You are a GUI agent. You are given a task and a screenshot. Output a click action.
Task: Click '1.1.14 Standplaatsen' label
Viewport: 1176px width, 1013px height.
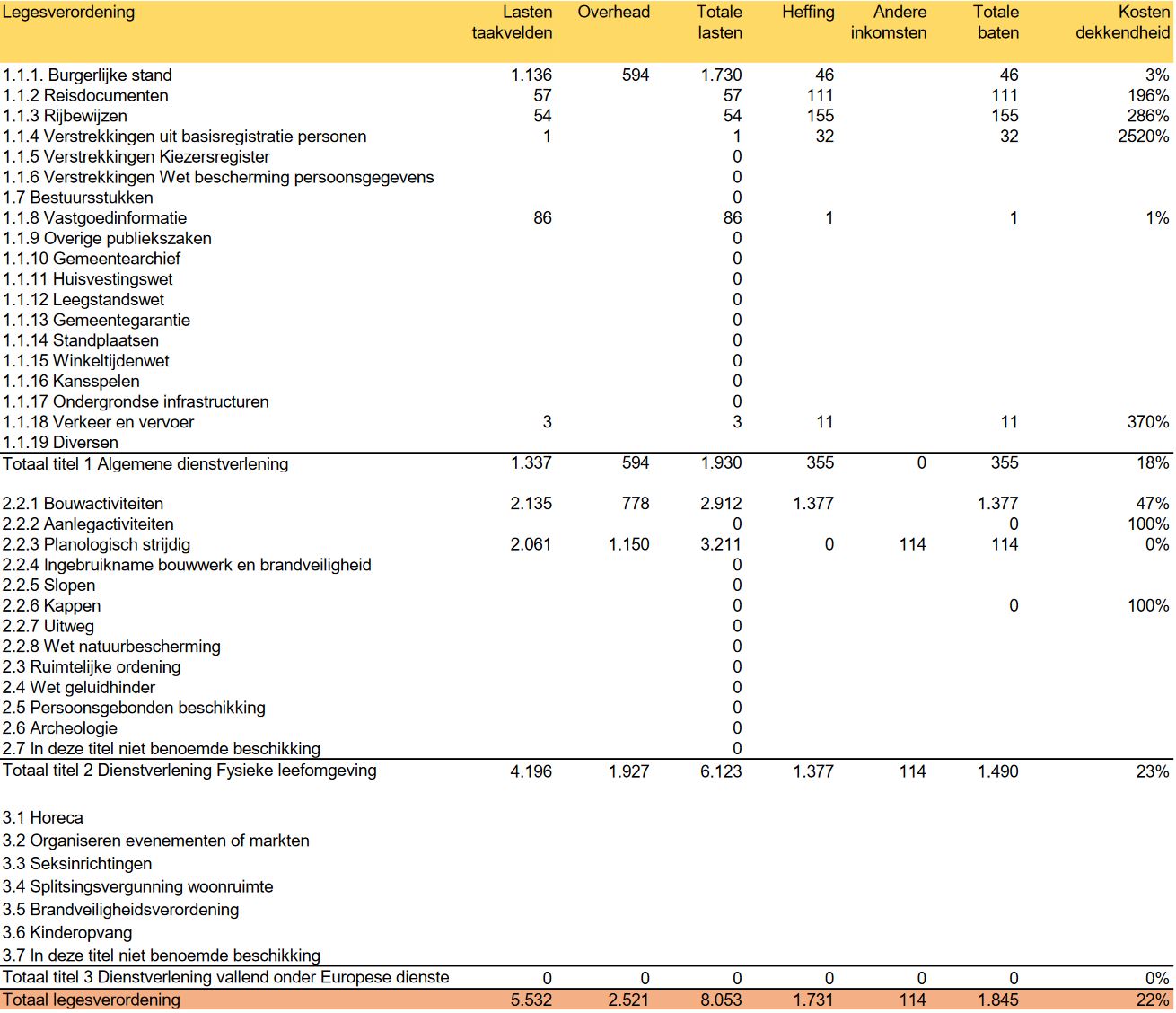pyautogui.click(x=80, y=340)
